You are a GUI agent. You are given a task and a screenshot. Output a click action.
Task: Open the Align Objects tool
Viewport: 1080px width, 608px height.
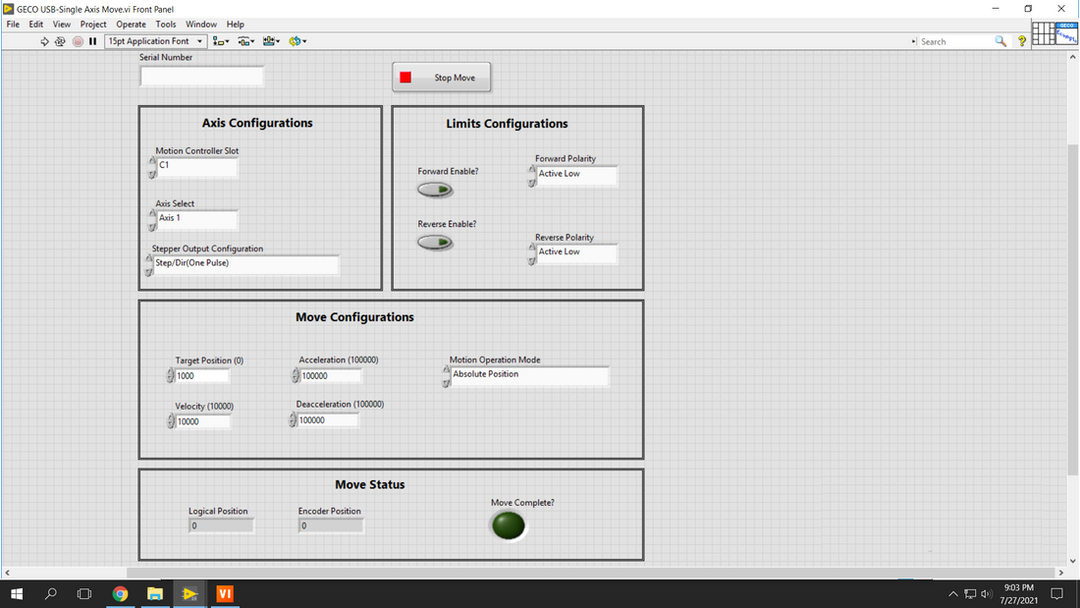220,41
